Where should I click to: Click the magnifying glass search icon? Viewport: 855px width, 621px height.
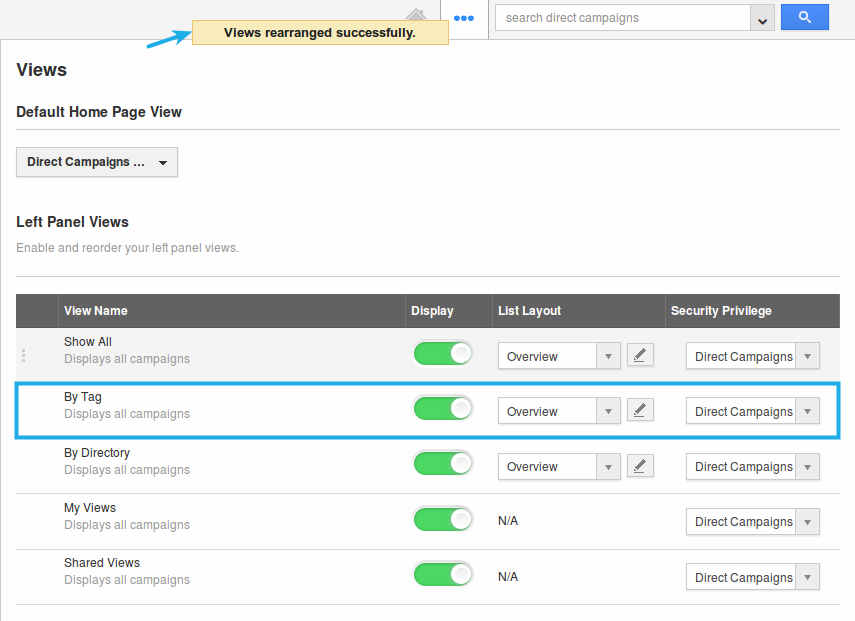[804, 17]
